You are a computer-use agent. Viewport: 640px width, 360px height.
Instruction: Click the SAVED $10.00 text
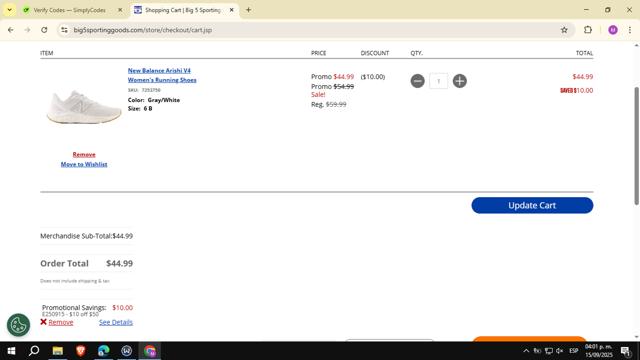coord(576,90)
